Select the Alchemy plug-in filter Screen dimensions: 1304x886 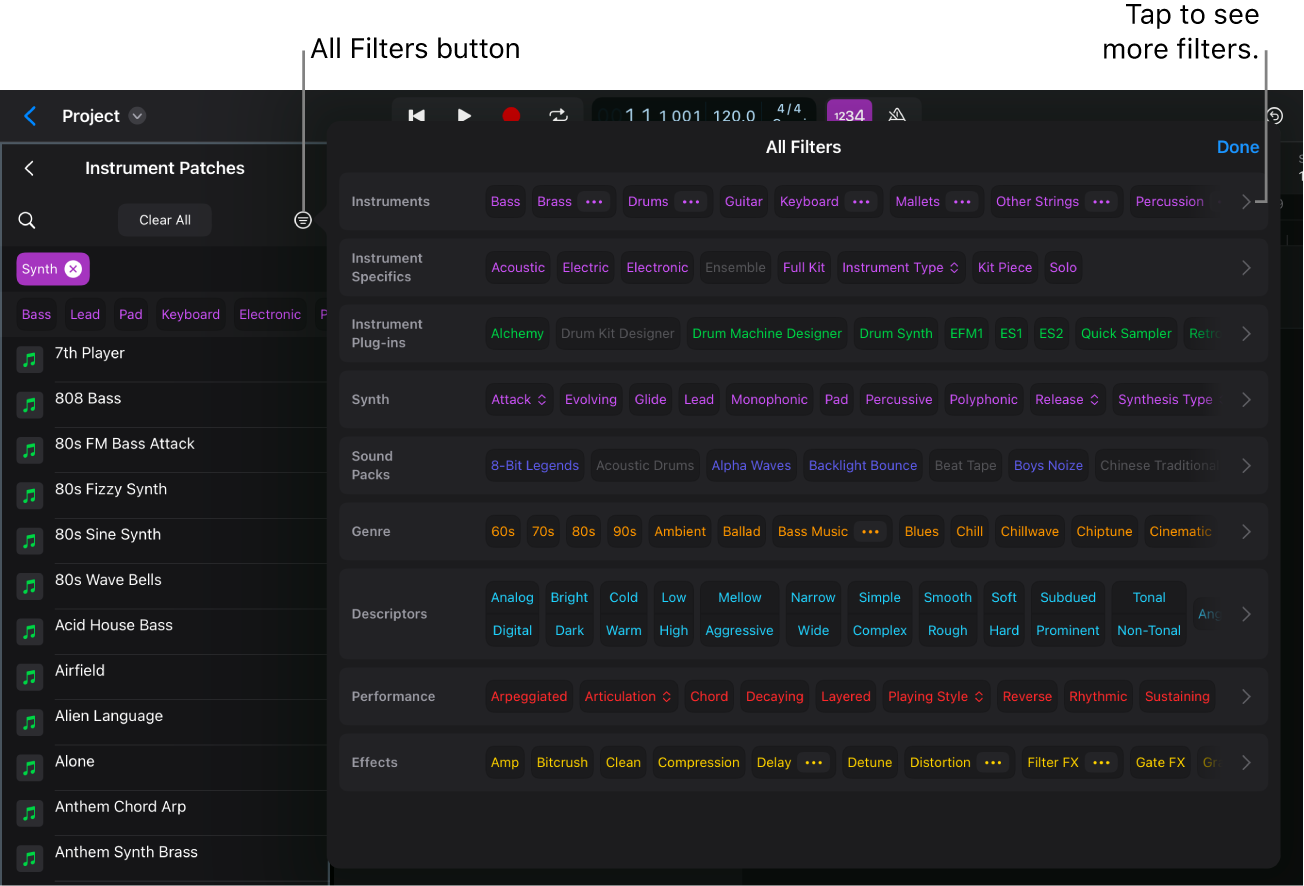517,334
